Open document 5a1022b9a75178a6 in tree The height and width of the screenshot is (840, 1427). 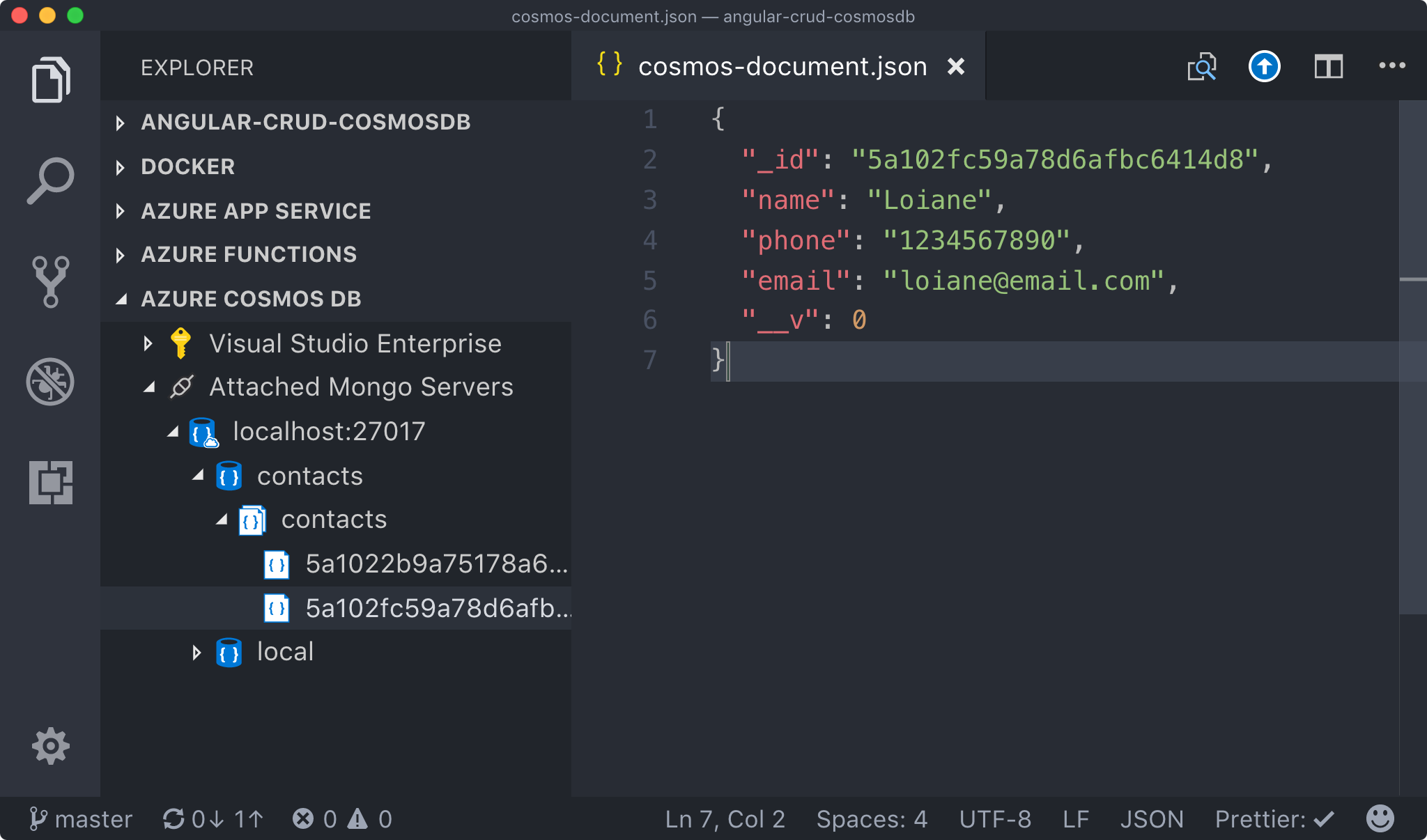pos(436,564)
